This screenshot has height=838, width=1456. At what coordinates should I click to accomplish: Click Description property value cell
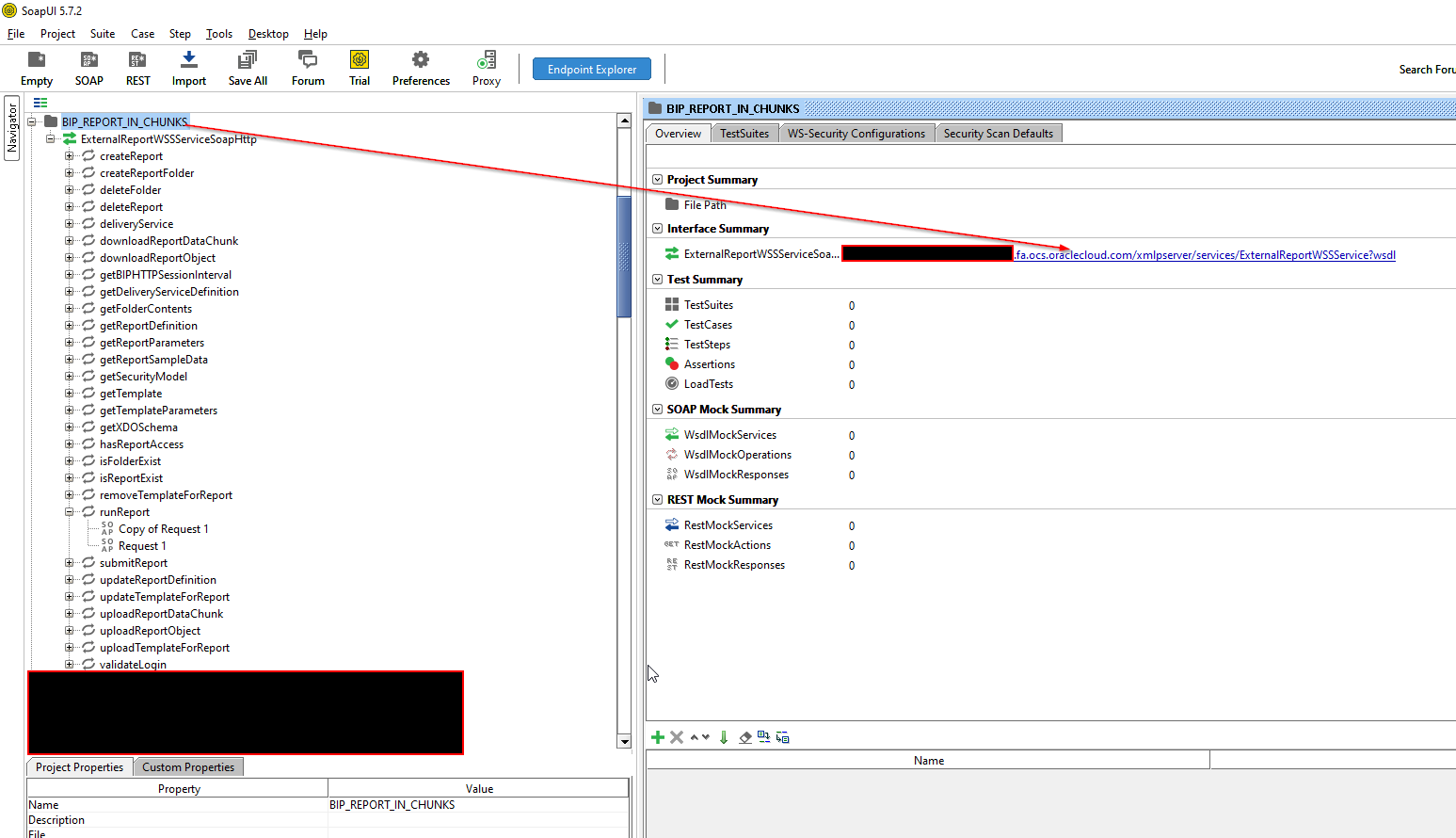click(x=478, y=820)
